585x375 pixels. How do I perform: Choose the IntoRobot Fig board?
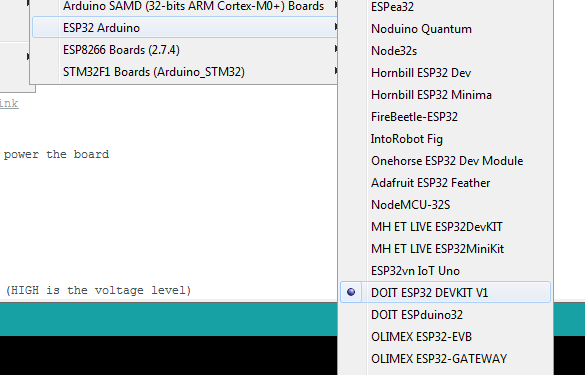[445, 139]
